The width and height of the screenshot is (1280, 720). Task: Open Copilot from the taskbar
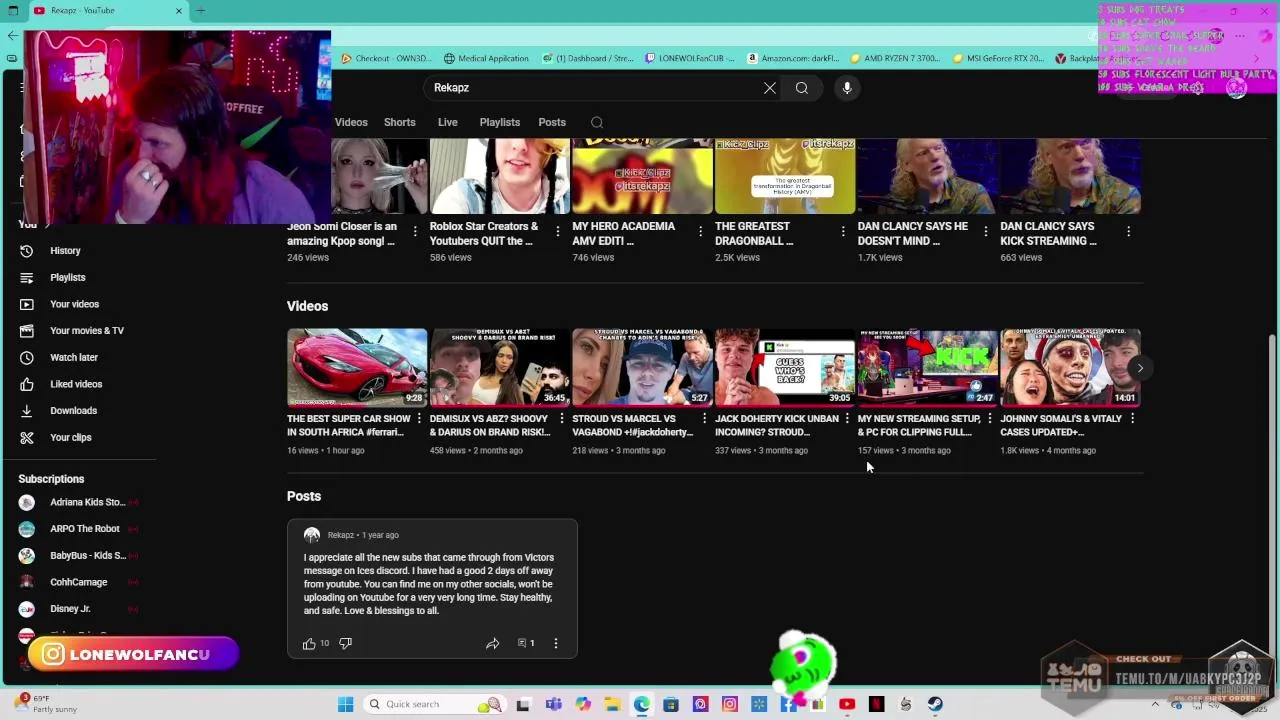[x=583, y=704]
